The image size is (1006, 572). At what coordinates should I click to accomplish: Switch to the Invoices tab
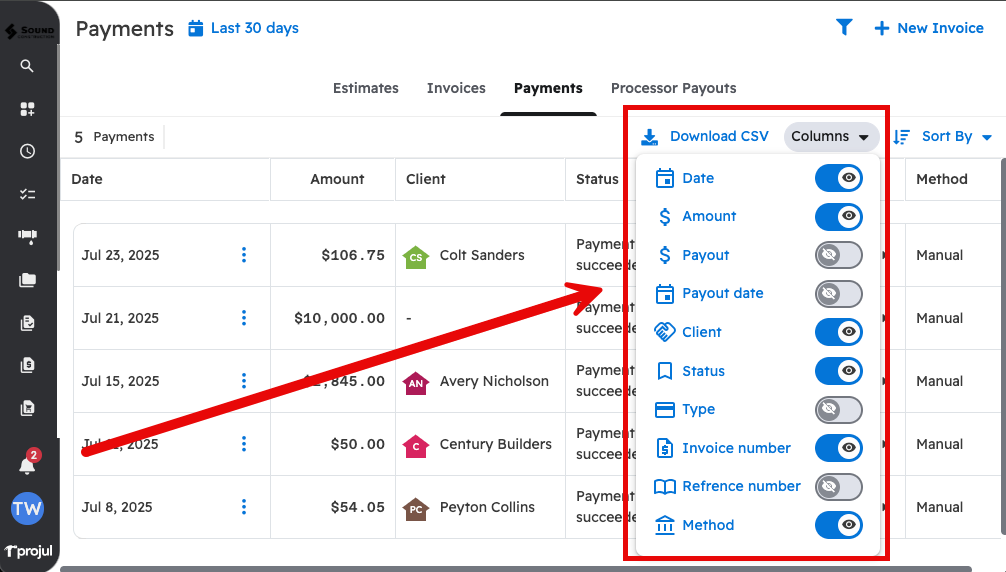(x=456, y=88)
